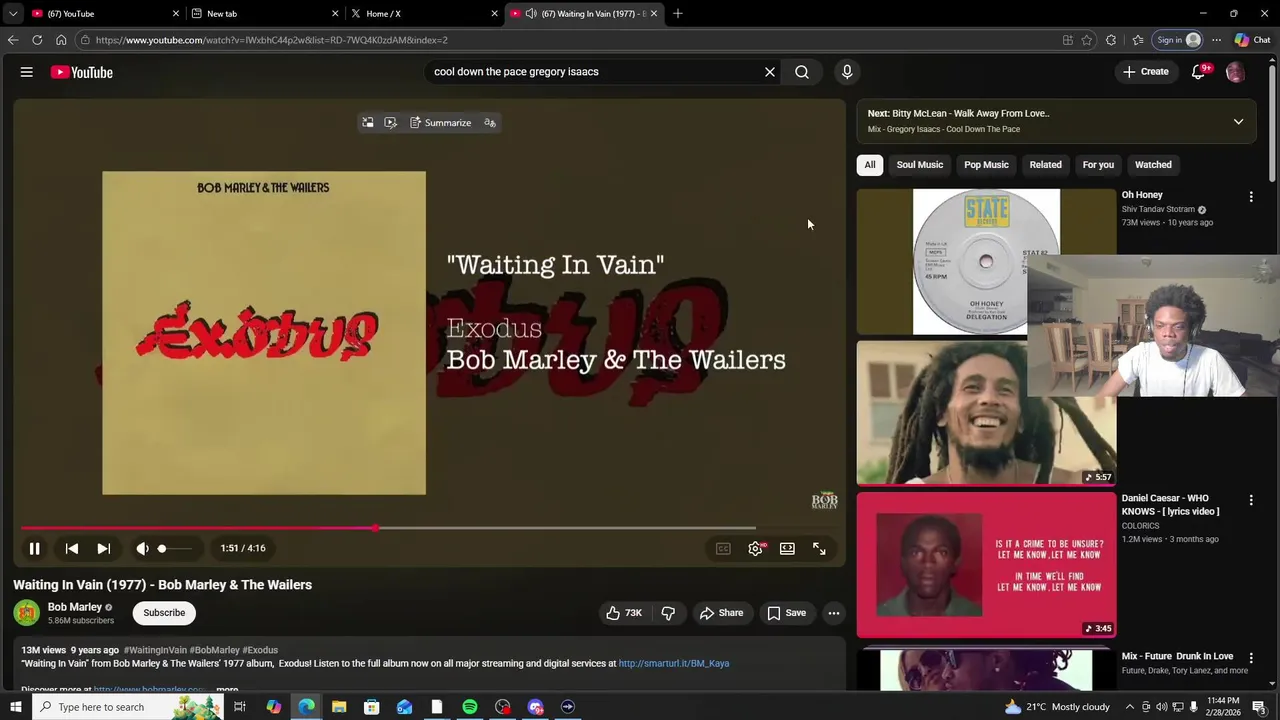1280x720 pixels.
Task: Open browser settings and more ellipsis
Action: pos(1216,40)
